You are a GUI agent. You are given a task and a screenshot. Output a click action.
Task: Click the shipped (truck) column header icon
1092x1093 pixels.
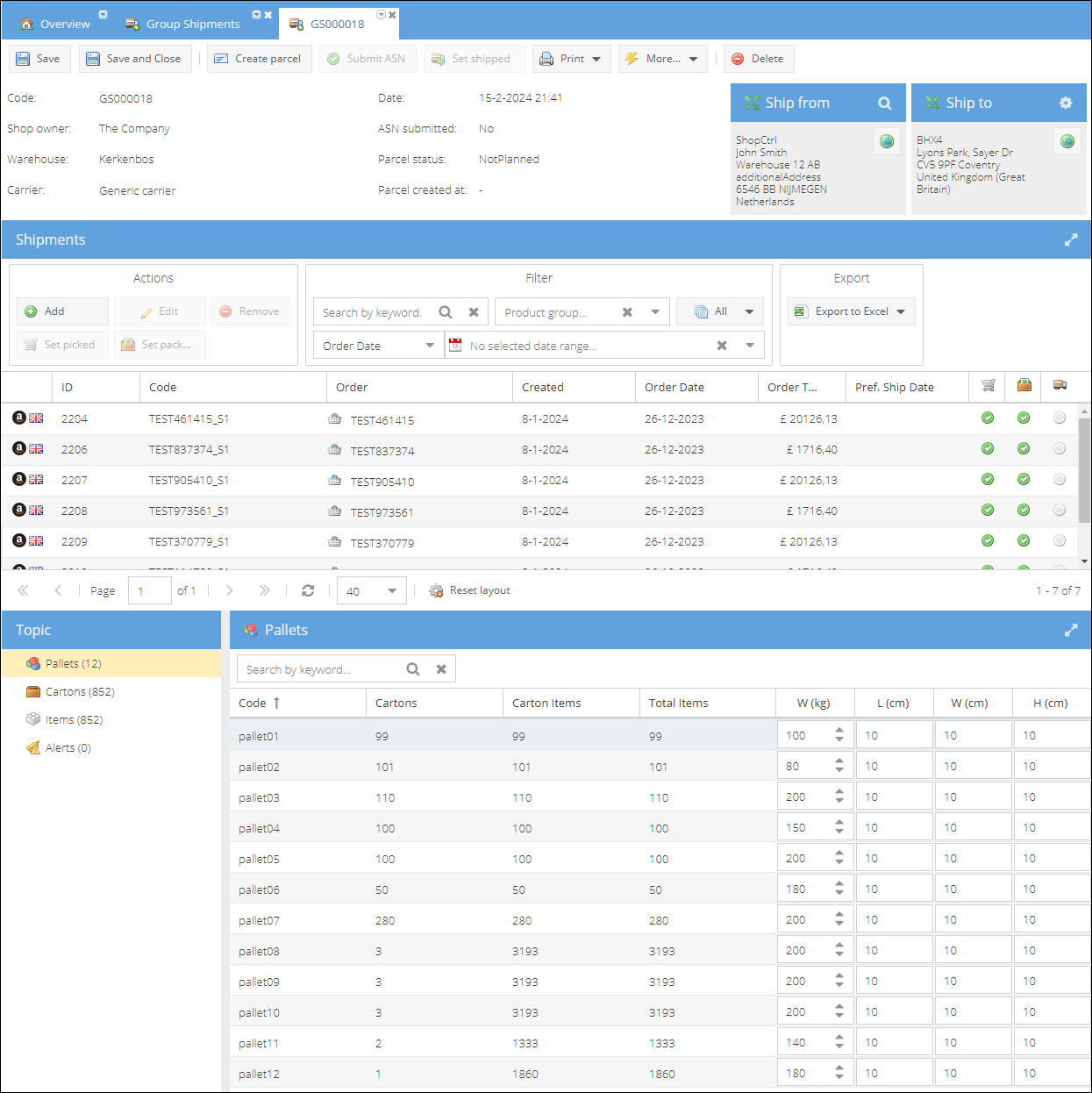click(1060, 385)
